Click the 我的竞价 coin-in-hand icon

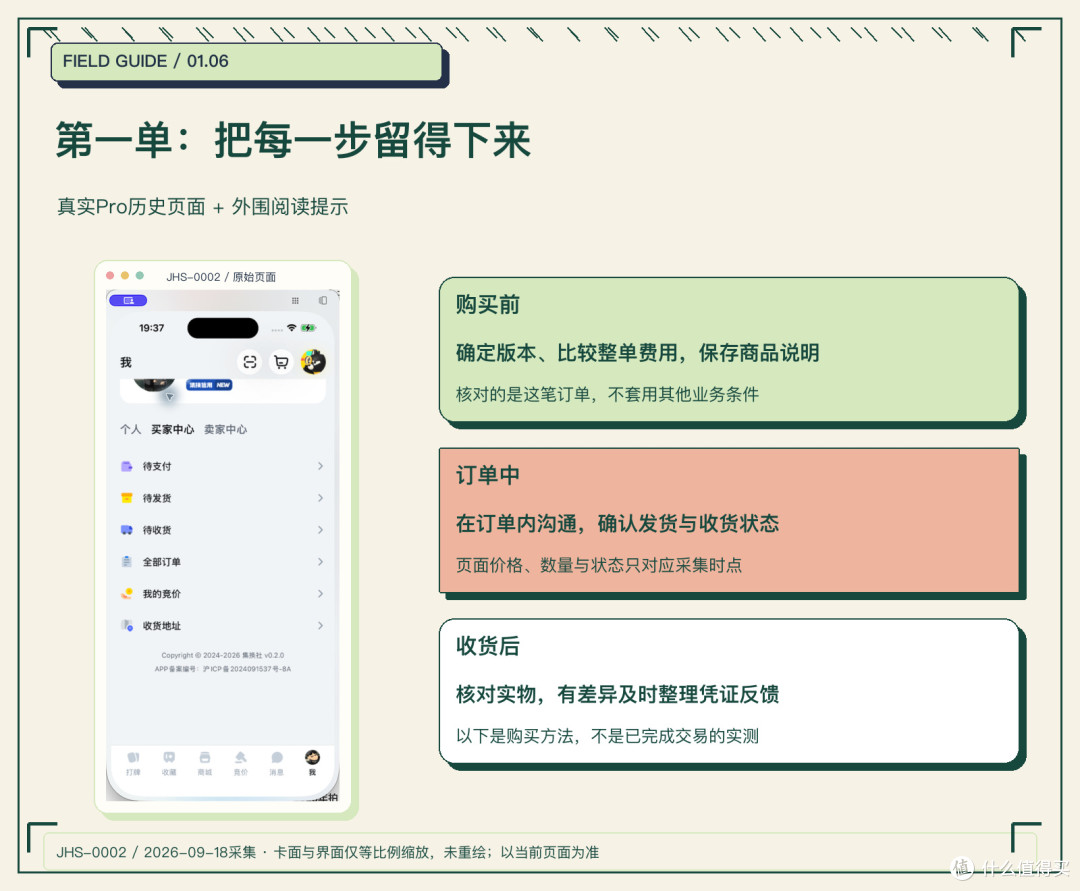(x=127, y=594)
